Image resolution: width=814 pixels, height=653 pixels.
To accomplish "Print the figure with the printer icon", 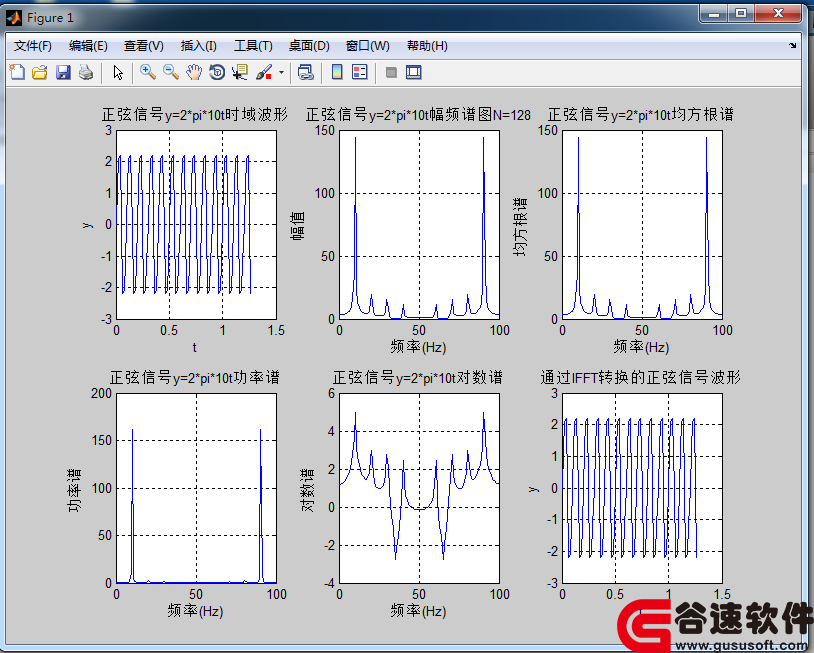I will pos(86,72).
